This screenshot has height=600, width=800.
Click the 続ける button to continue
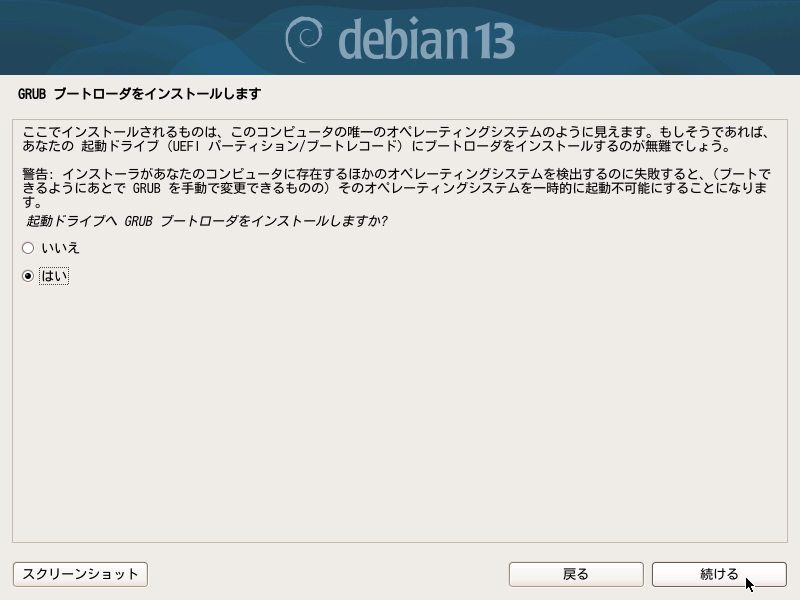[719, 574]
